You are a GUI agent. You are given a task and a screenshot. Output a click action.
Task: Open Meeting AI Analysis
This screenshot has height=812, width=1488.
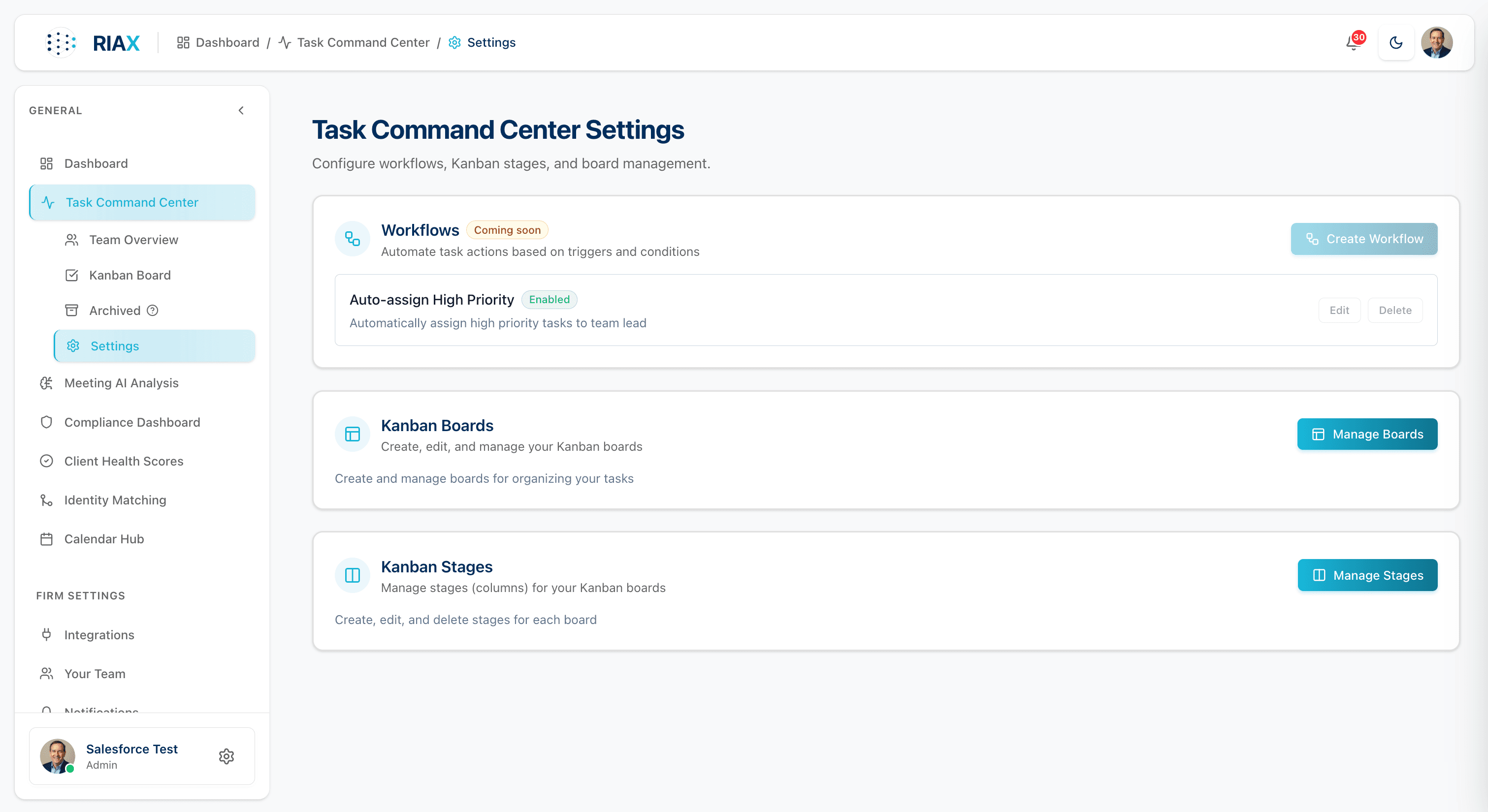[x=142, y=383]
